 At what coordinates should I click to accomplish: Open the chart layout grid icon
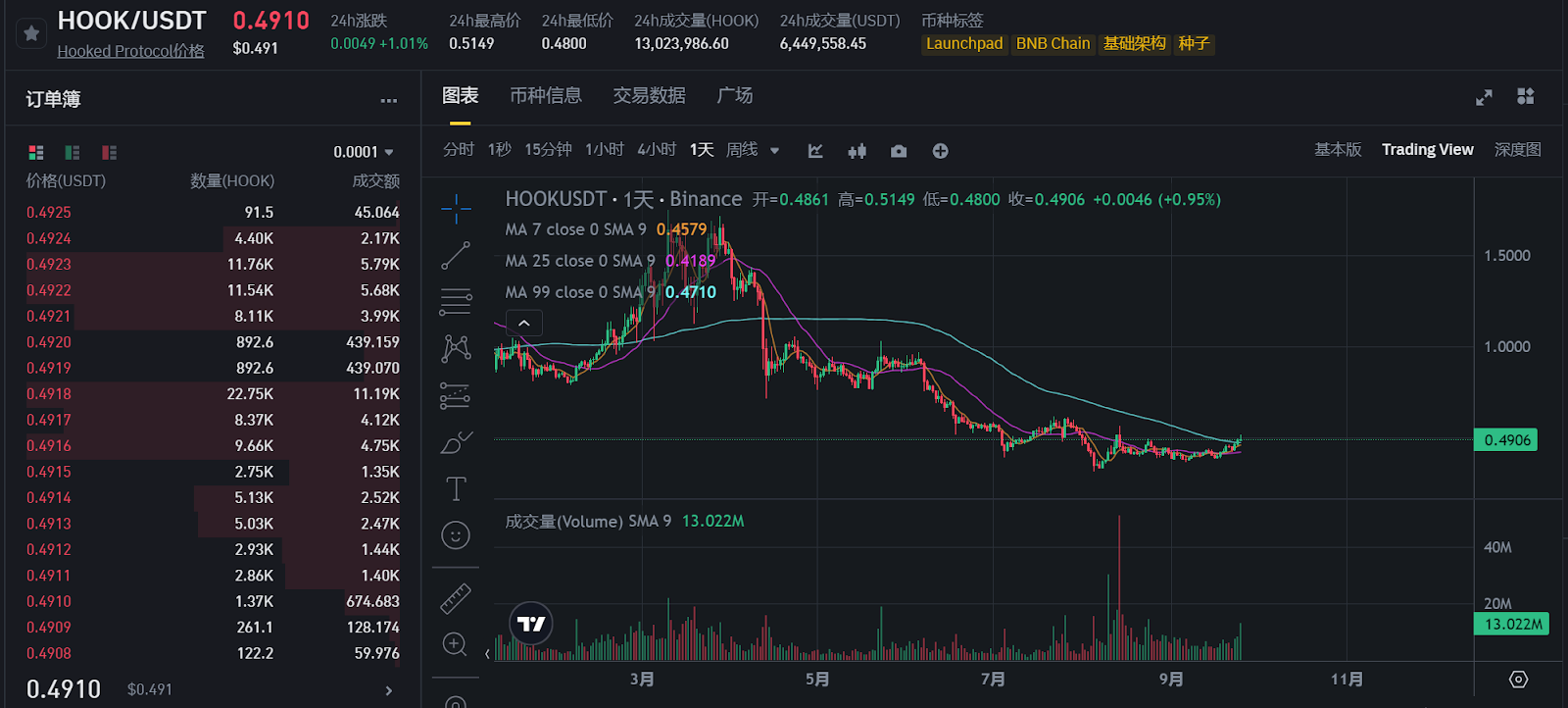(x=1525, y=96)
